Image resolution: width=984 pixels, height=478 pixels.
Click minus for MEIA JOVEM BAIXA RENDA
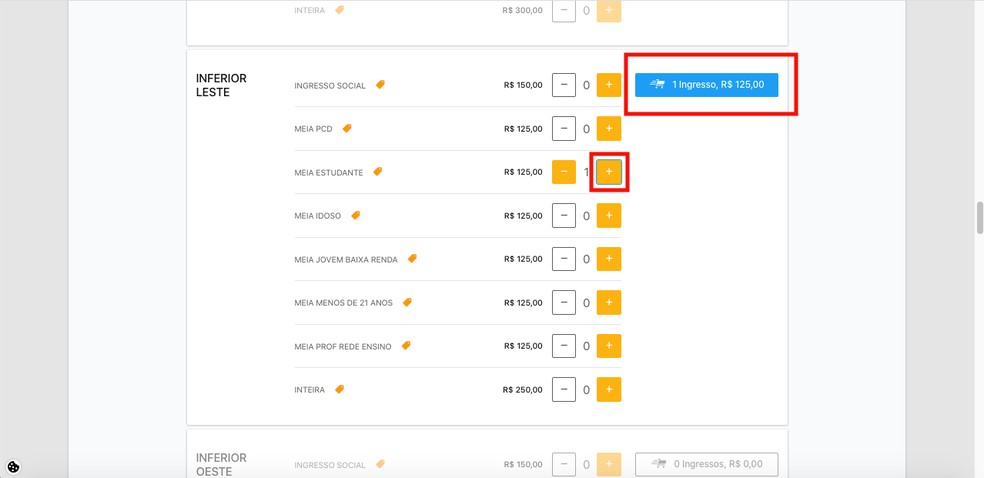tap(564, 259)
